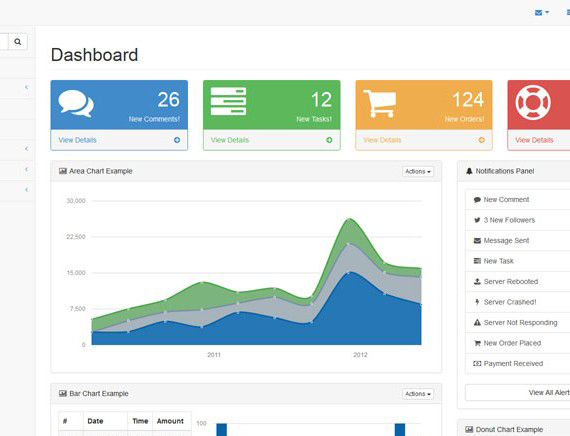Click the green arrow circle on Tasks card
The height and width of the screenshot is (436, 570).
click(x=329, y=140)
